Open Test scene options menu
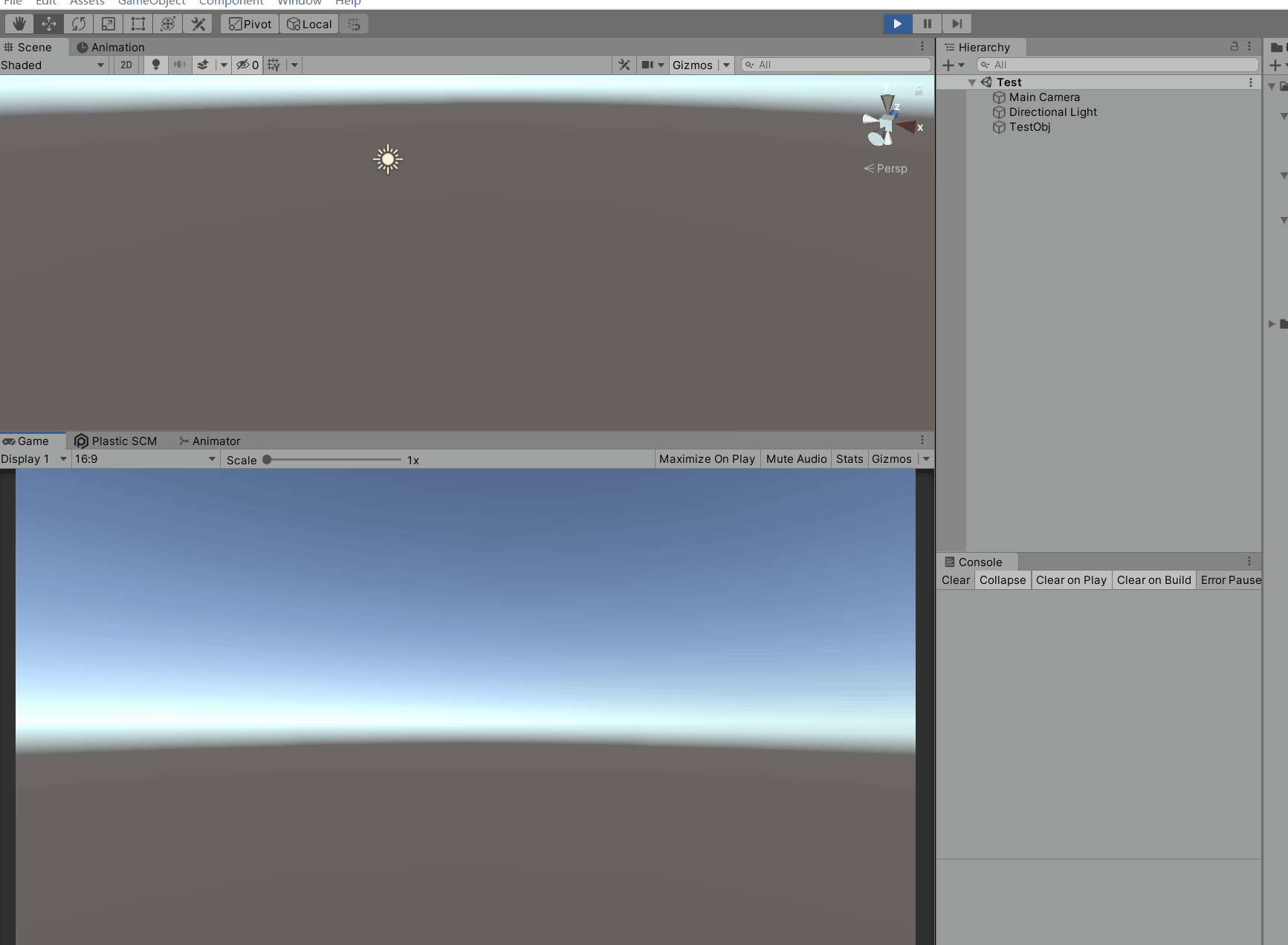 click(x=1251, y=82)
